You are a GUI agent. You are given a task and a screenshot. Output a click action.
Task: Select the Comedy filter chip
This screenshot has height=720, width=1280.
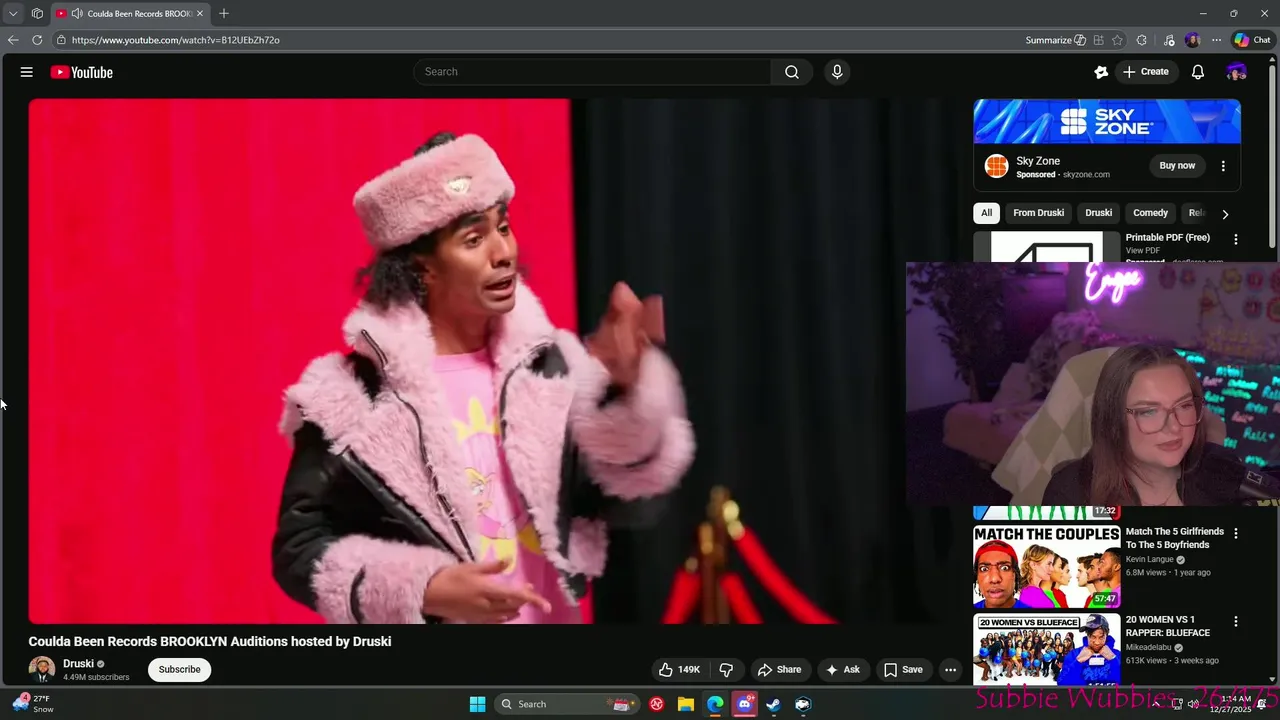coord(1150,213)
